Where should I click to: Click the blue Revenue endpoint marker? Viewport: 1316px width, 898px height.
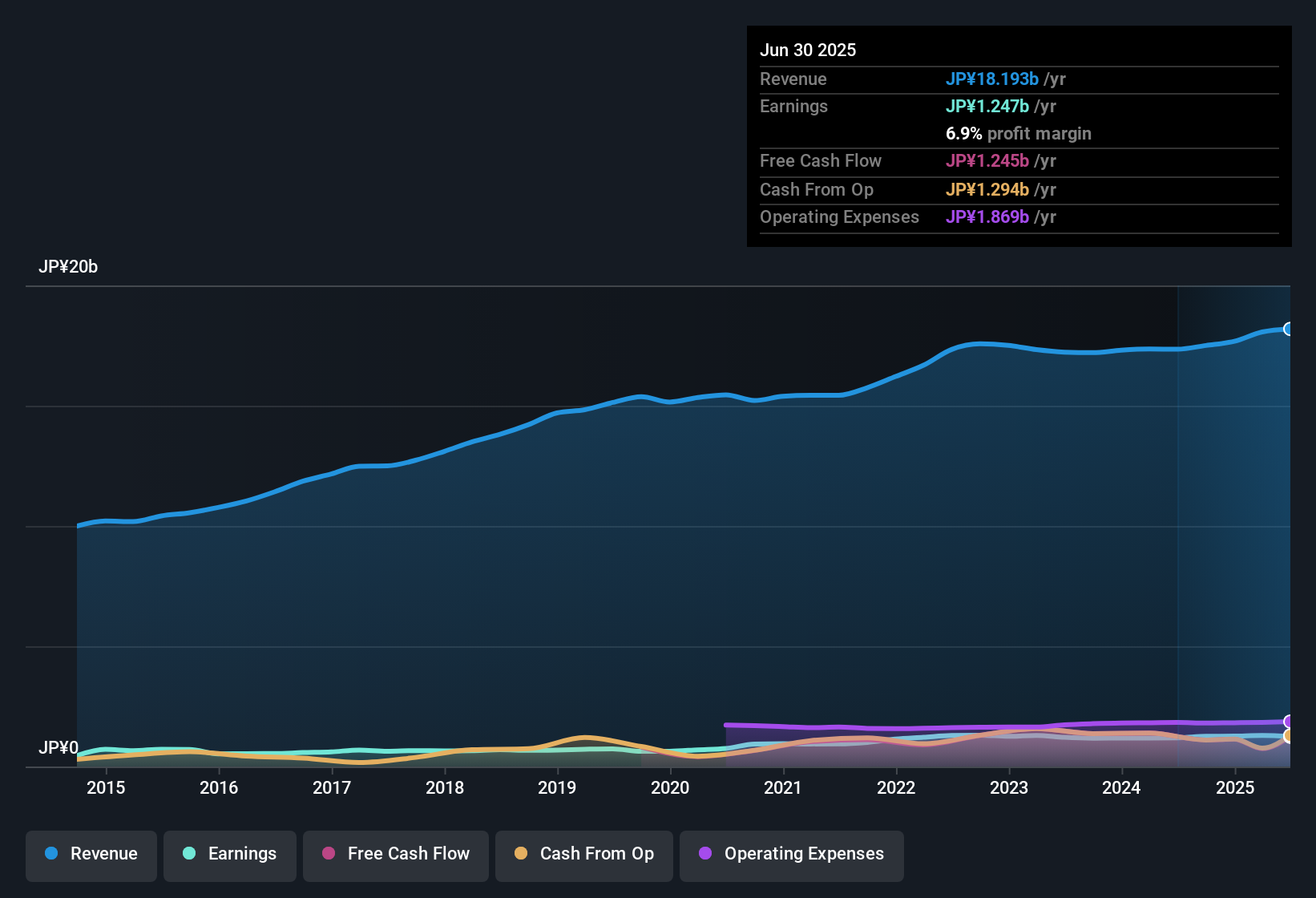pos(1289,329)
